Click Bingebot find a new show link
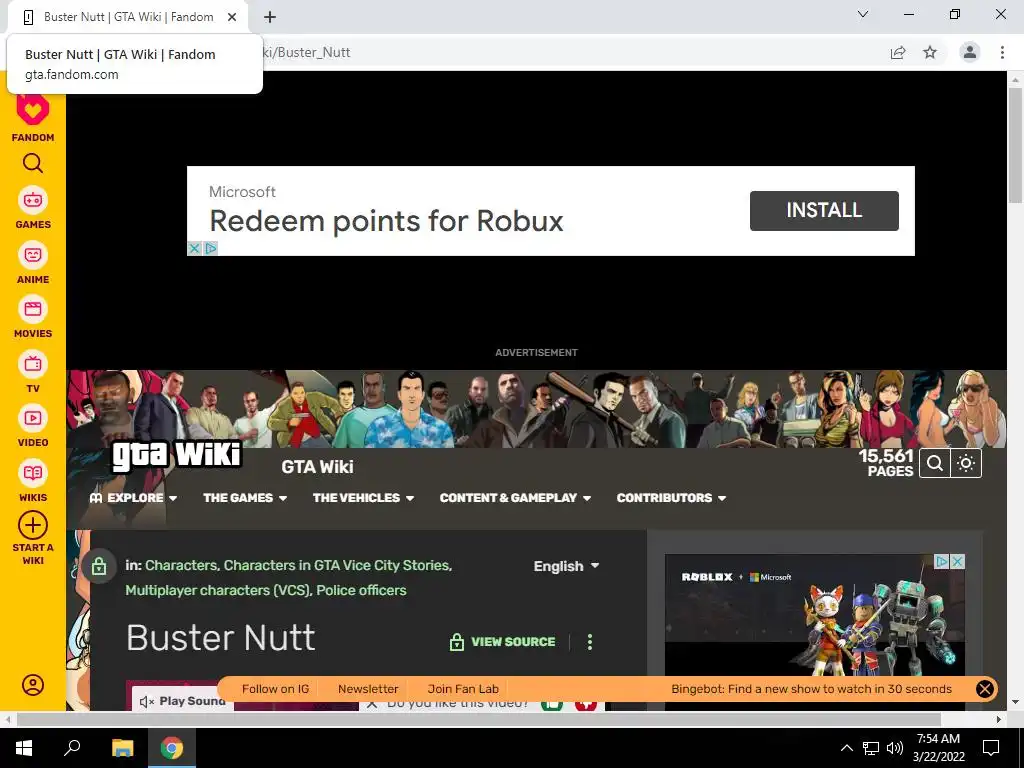The width and height of the screenshot is (1024, 768). coord(811,689)
